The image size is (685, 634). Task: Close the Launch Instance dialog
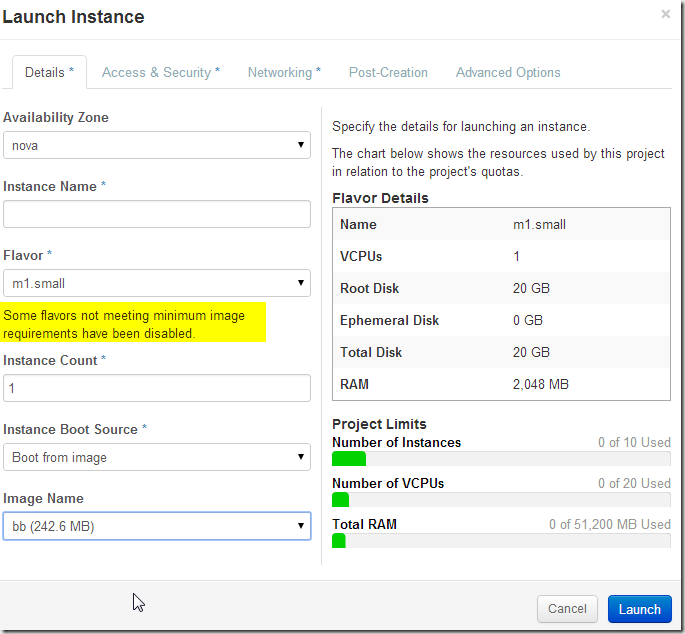pyautogui.click(x=665, y=14)
